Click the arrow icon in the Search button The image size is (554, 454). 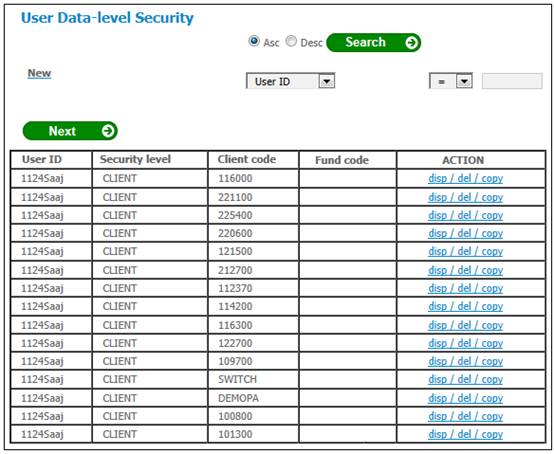[412, 43]
